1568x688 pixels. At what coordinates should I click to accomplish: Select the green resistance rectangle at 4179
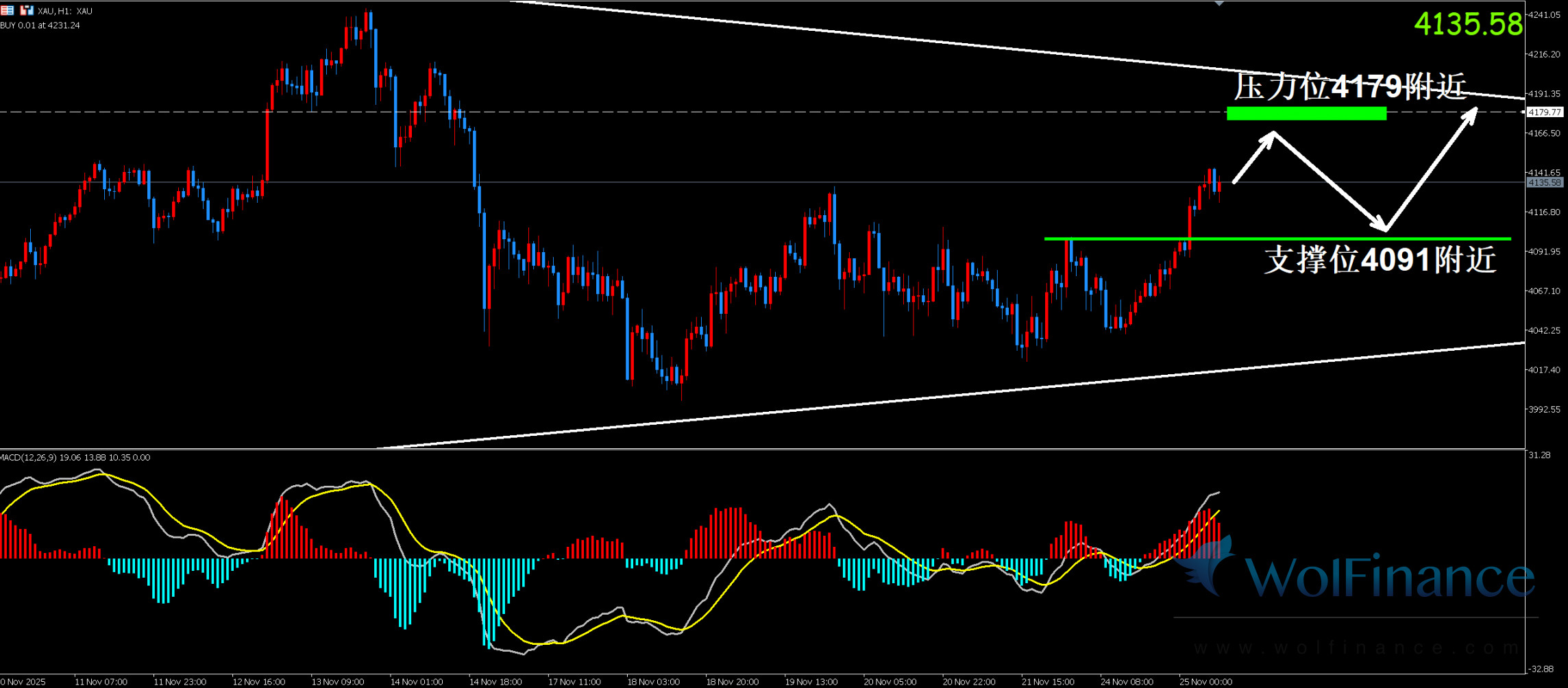(x=1306, y=113)
